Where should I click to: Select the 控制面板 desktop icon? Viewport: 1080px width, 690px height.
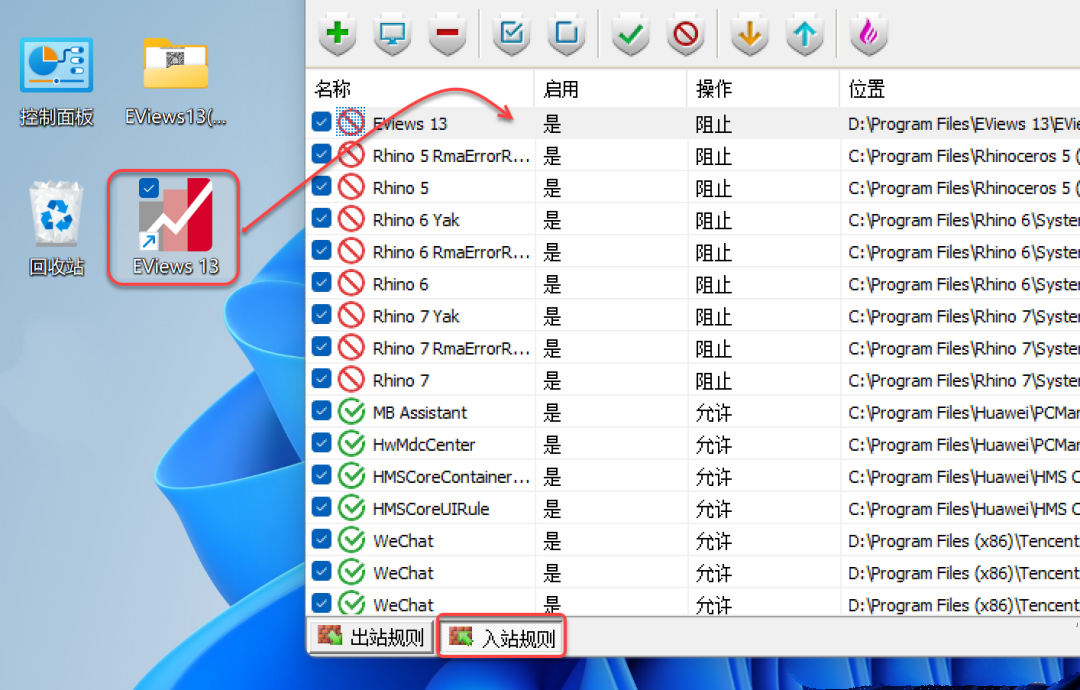(x=56, y=83)
